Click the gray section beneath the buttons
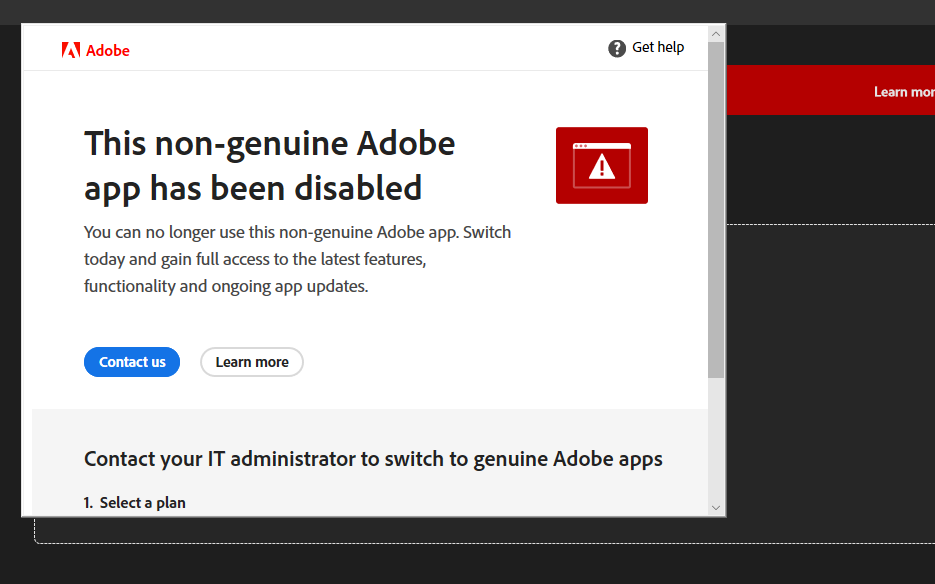Viewport: 935px width, 584px height. (370, 462)
